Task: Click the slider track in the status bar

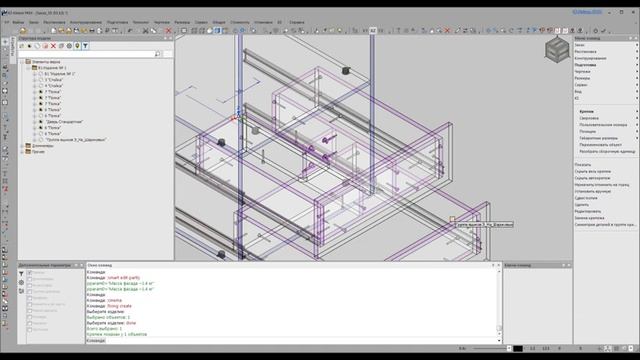Action: point(490,349)
